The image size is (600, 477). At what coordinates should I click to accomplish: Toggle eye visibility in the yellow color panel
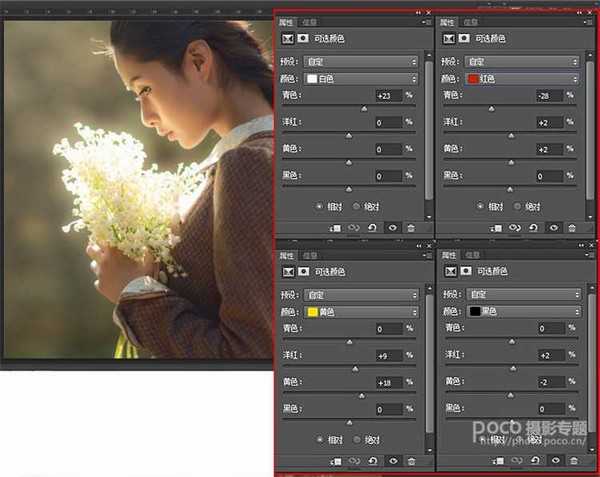pyautogui.click(x=391, y=461)
